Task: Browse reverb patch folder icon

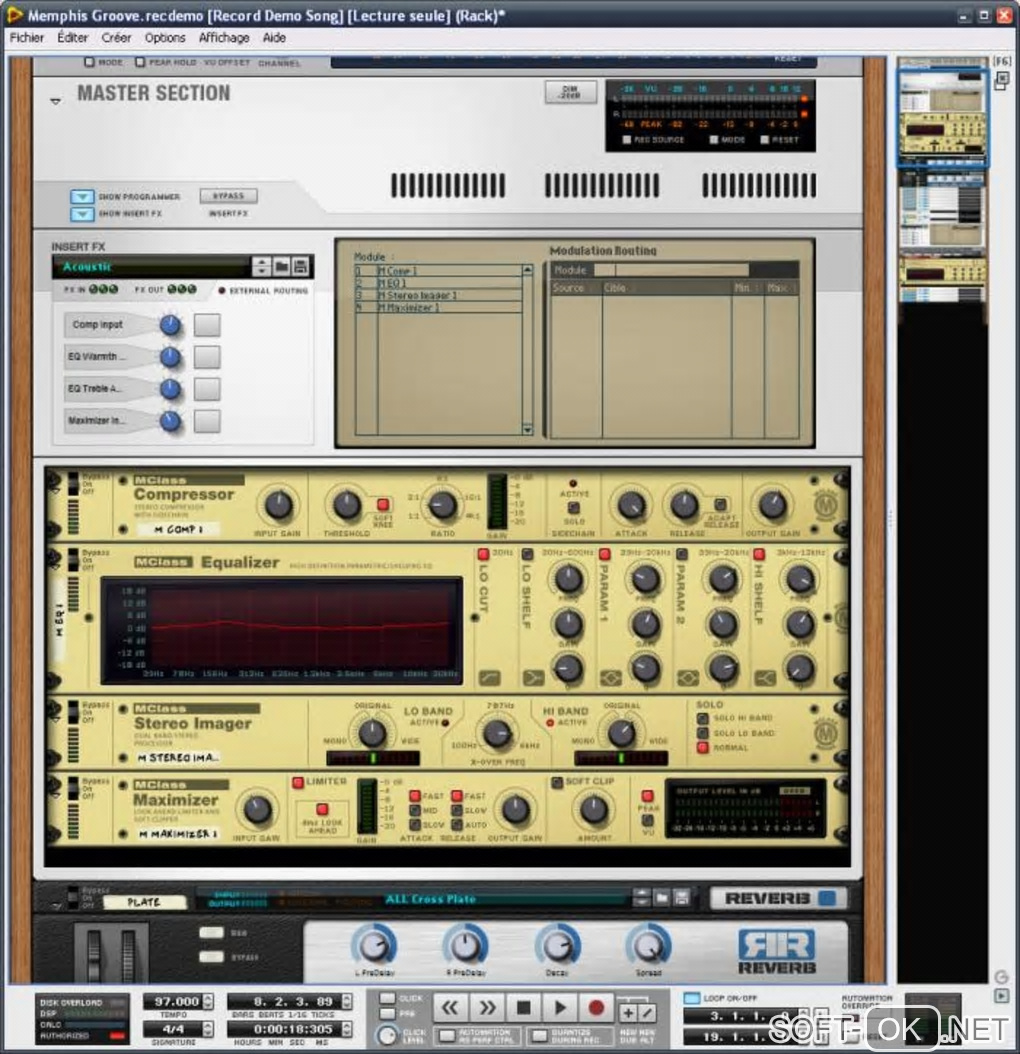Action: pyautogui.click(x=662, y=897)
